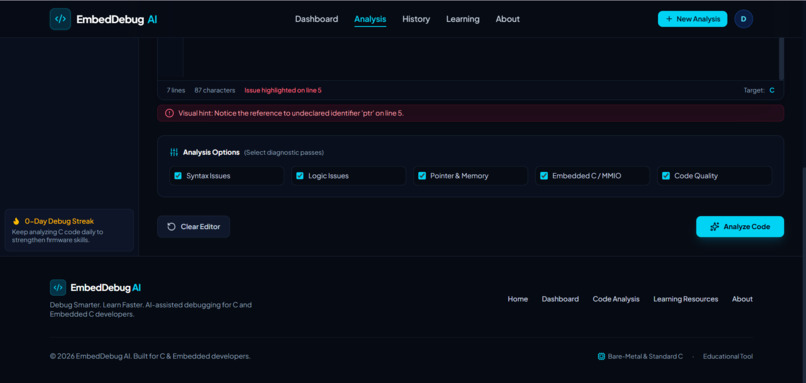Uncheck the Syntax Issues checkbox

pos(178,176)
